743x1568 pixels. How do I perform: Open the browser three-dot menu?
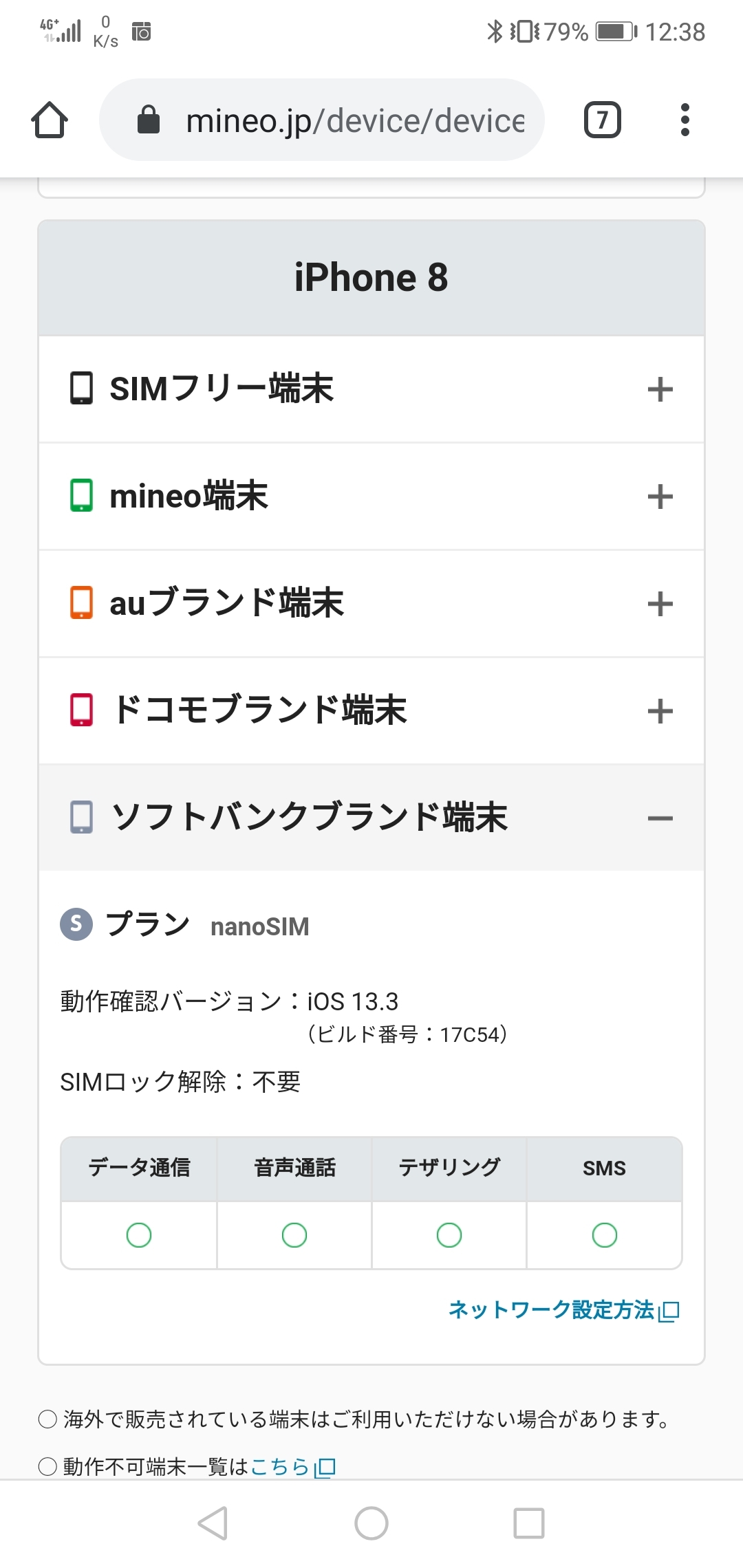tap(685, 120)
